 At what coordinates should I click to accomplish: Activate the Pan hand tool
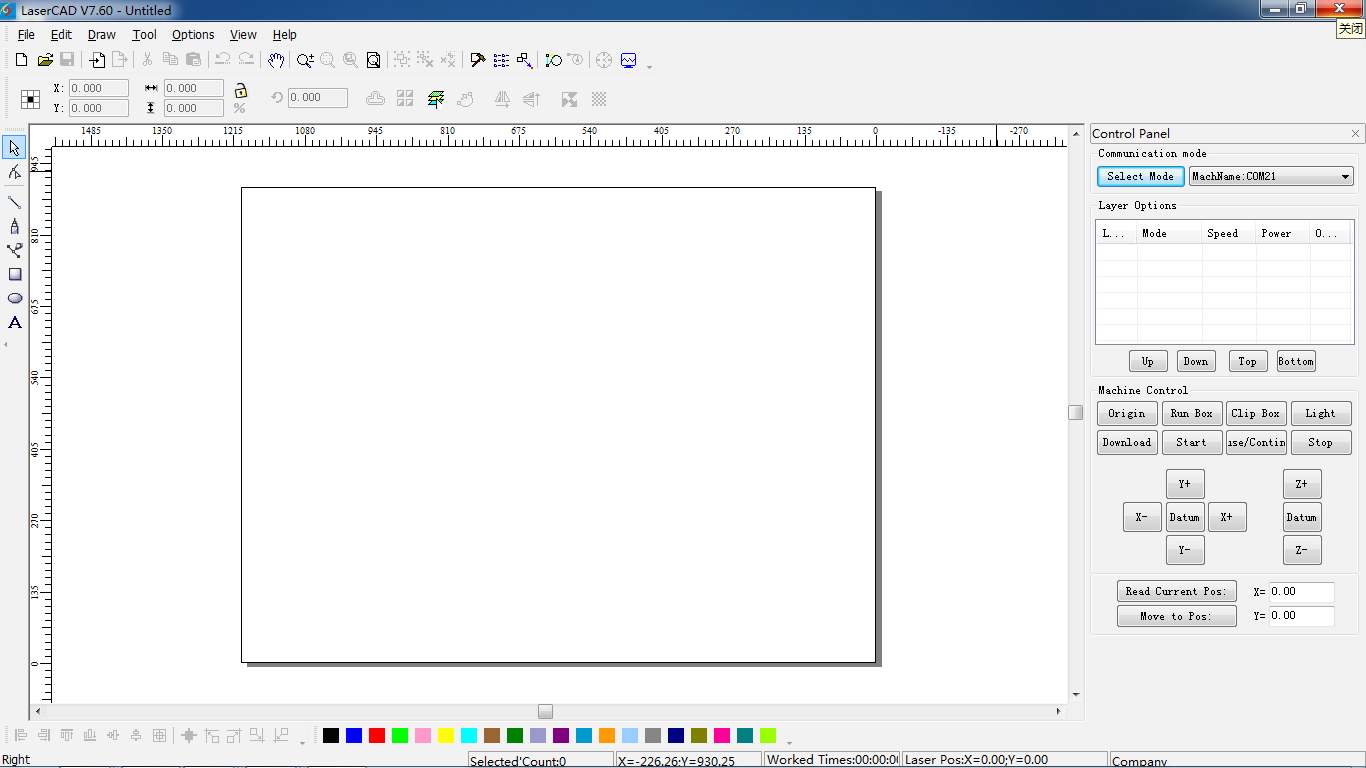[x=276, y=60]
